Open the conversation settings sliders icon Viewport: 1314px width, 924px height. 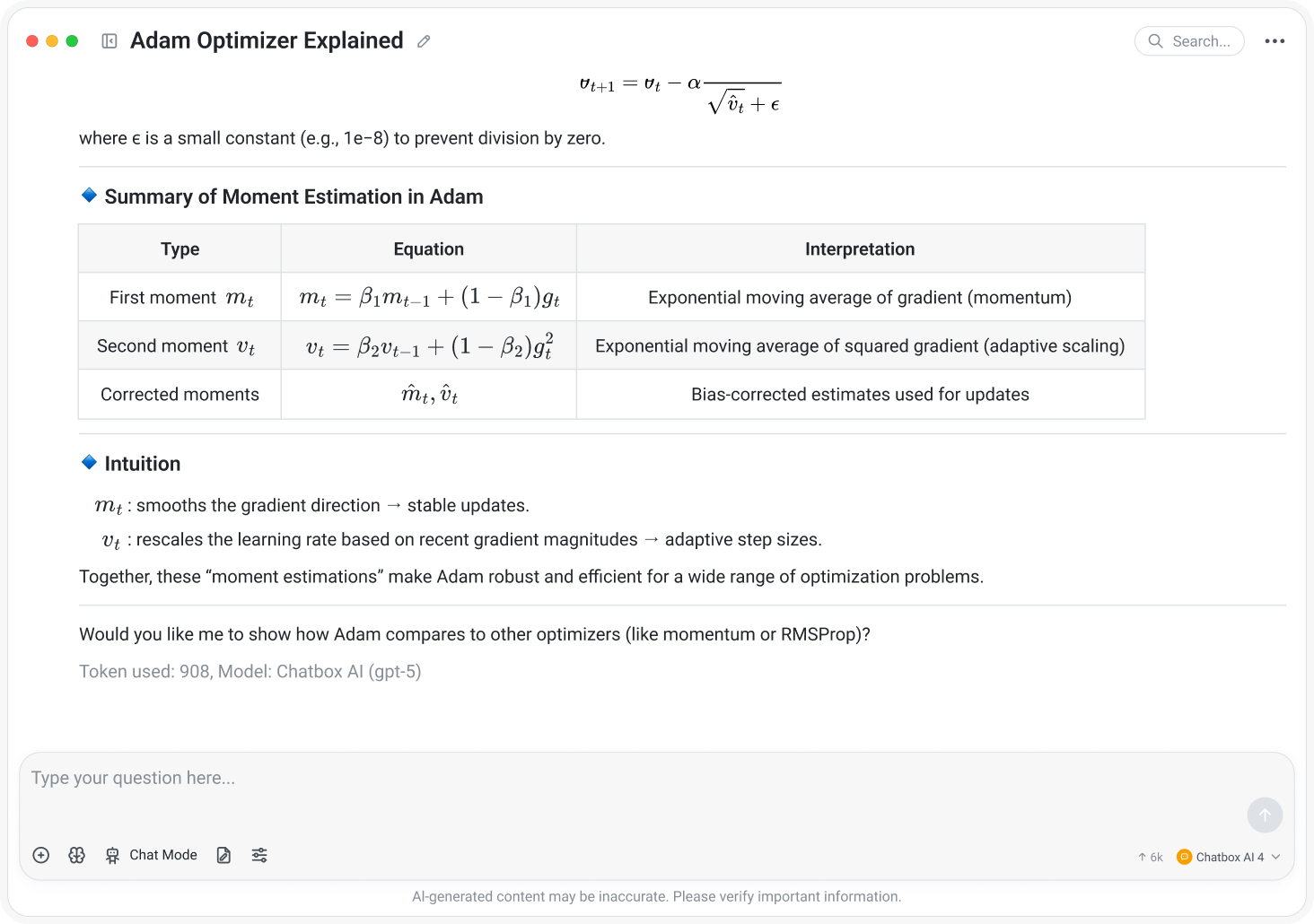(x=259, y=855)
